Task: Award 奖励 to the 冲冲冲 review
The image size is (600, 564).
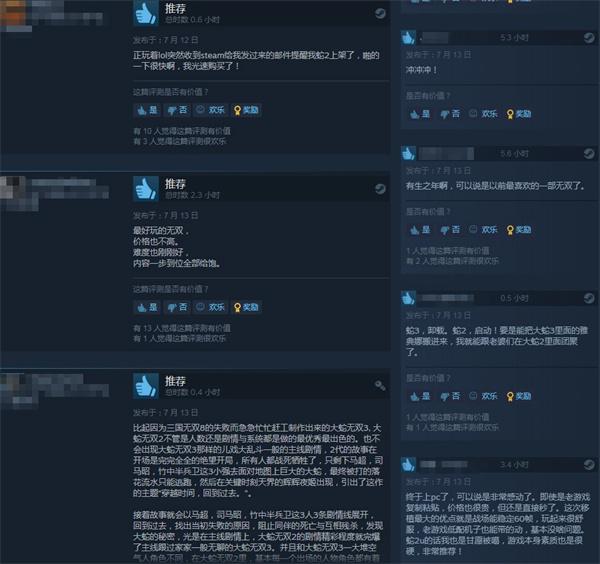Action: coord(519,114)
